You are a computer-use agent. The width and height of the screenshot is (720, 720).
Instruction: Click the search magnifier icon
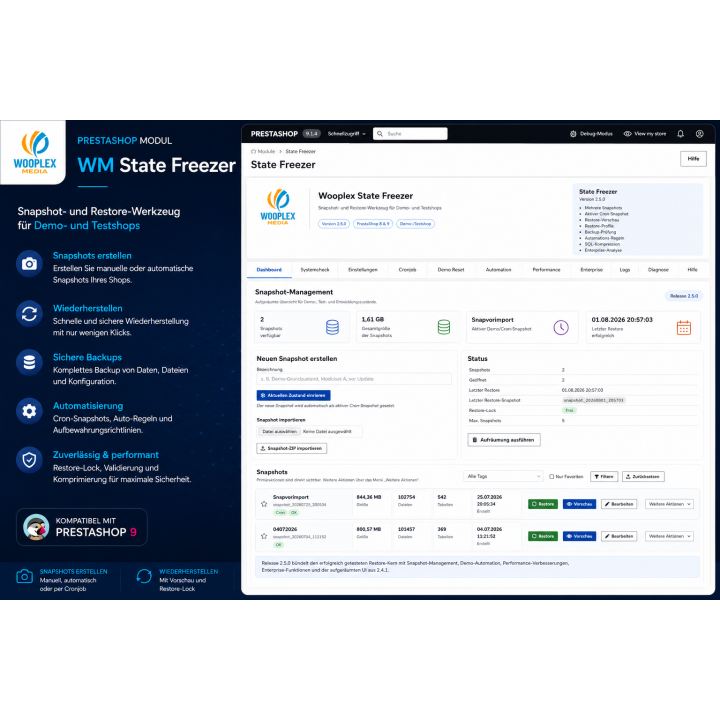pos(380,134)
